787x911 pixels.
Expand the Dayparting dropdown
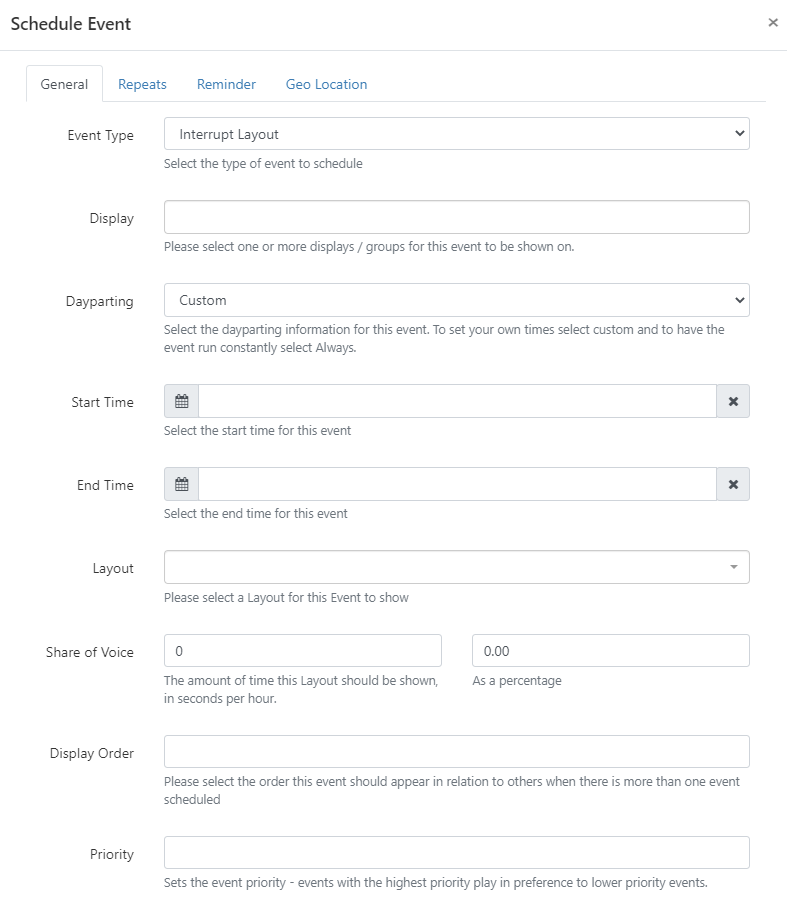tap(456, 300)
